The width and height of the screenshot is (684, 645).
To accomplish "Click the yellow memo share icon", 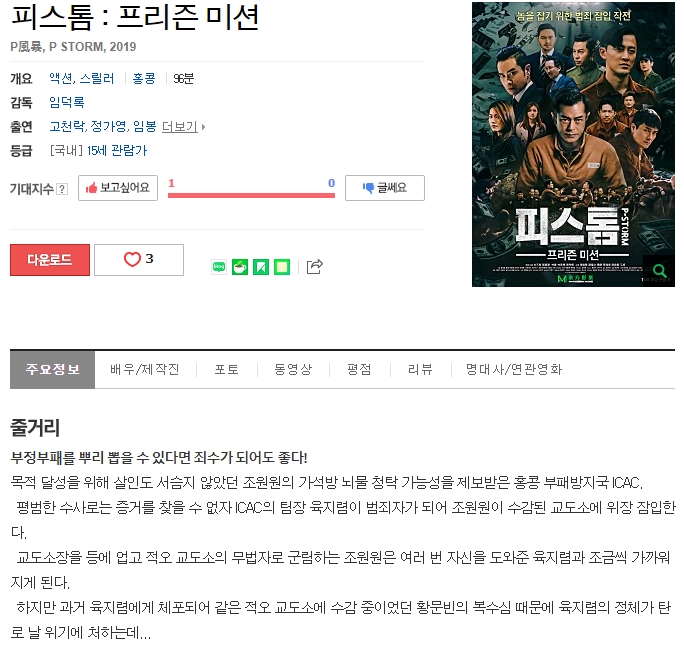I will coord(282,266).
